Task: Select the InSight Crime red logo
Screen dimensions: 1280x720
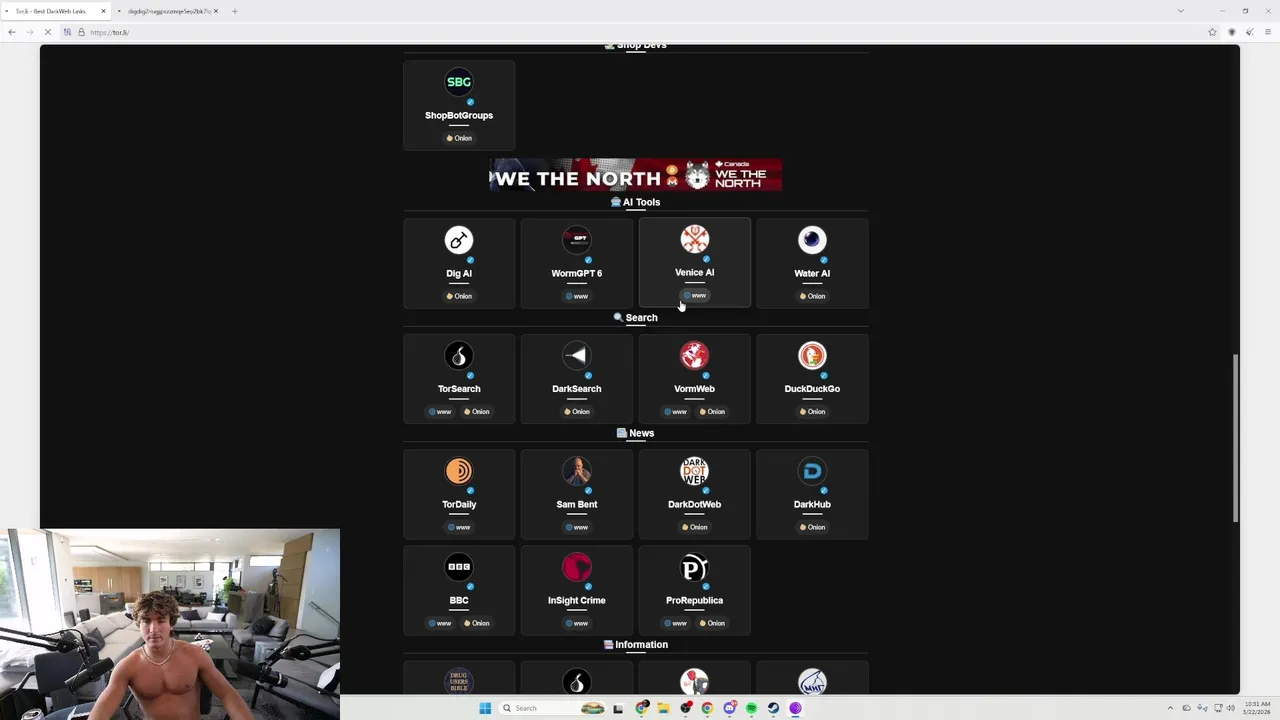Action: [577, 567]
